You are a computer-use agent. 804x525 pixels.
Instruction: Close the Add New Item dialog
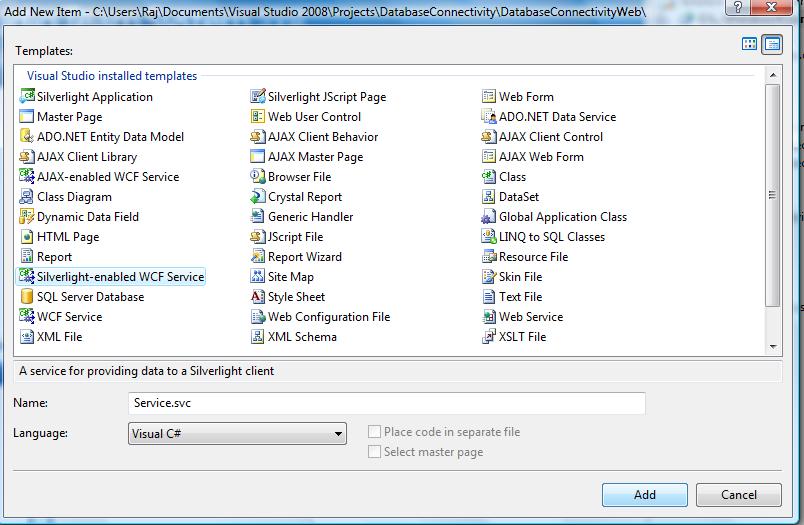(x=771, y=7)
